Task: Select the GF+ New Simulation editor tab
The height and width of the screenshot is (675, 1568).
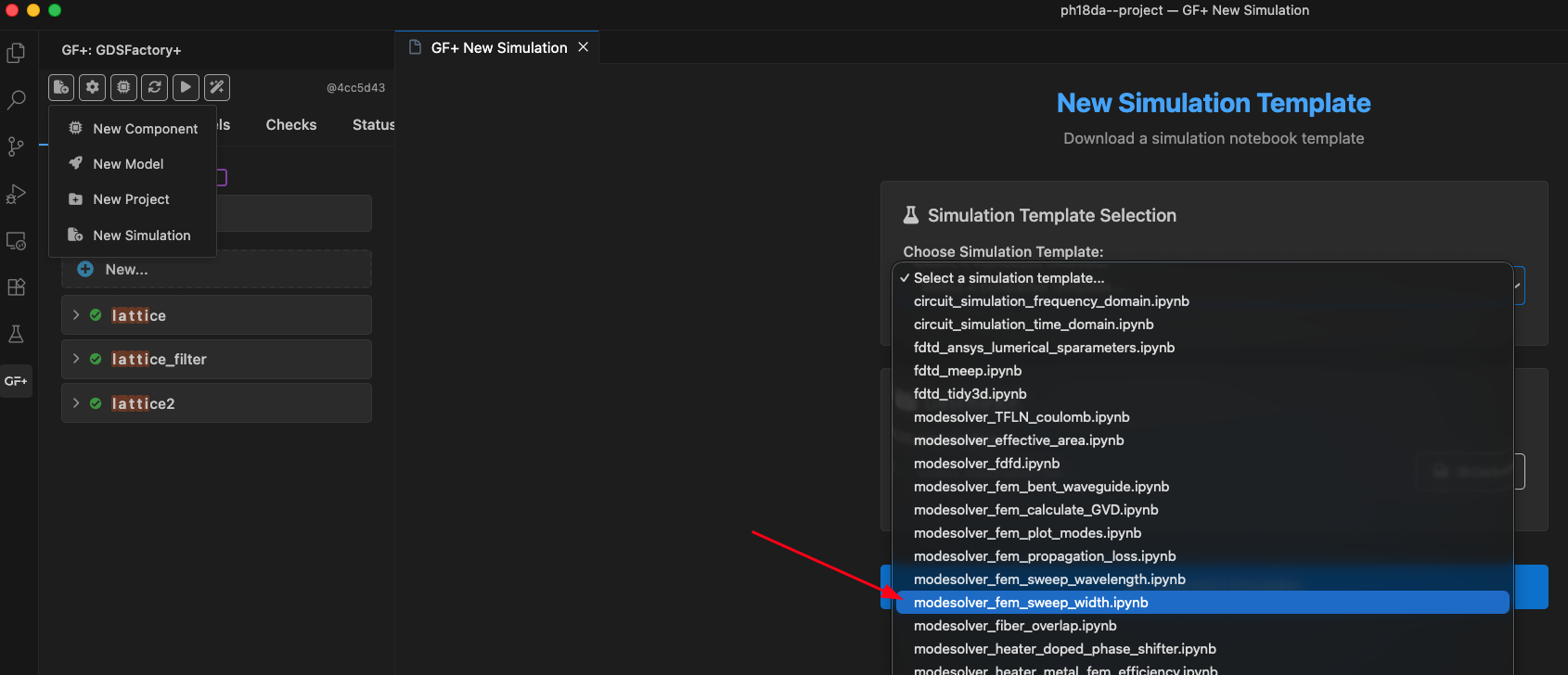Action: point(499,47)
